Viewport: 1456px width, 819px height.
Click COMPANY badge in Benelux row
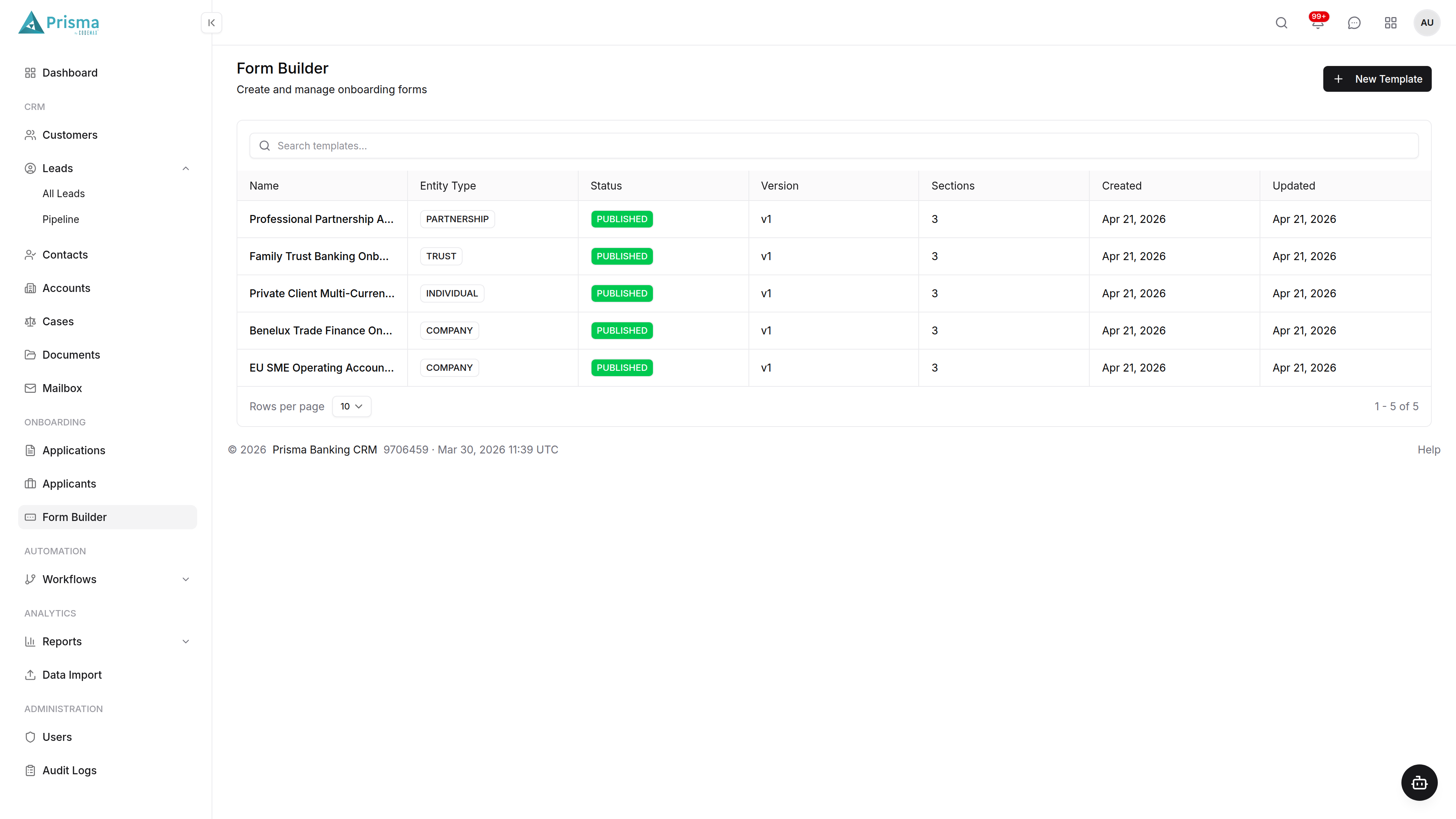[x=449, y=331]
